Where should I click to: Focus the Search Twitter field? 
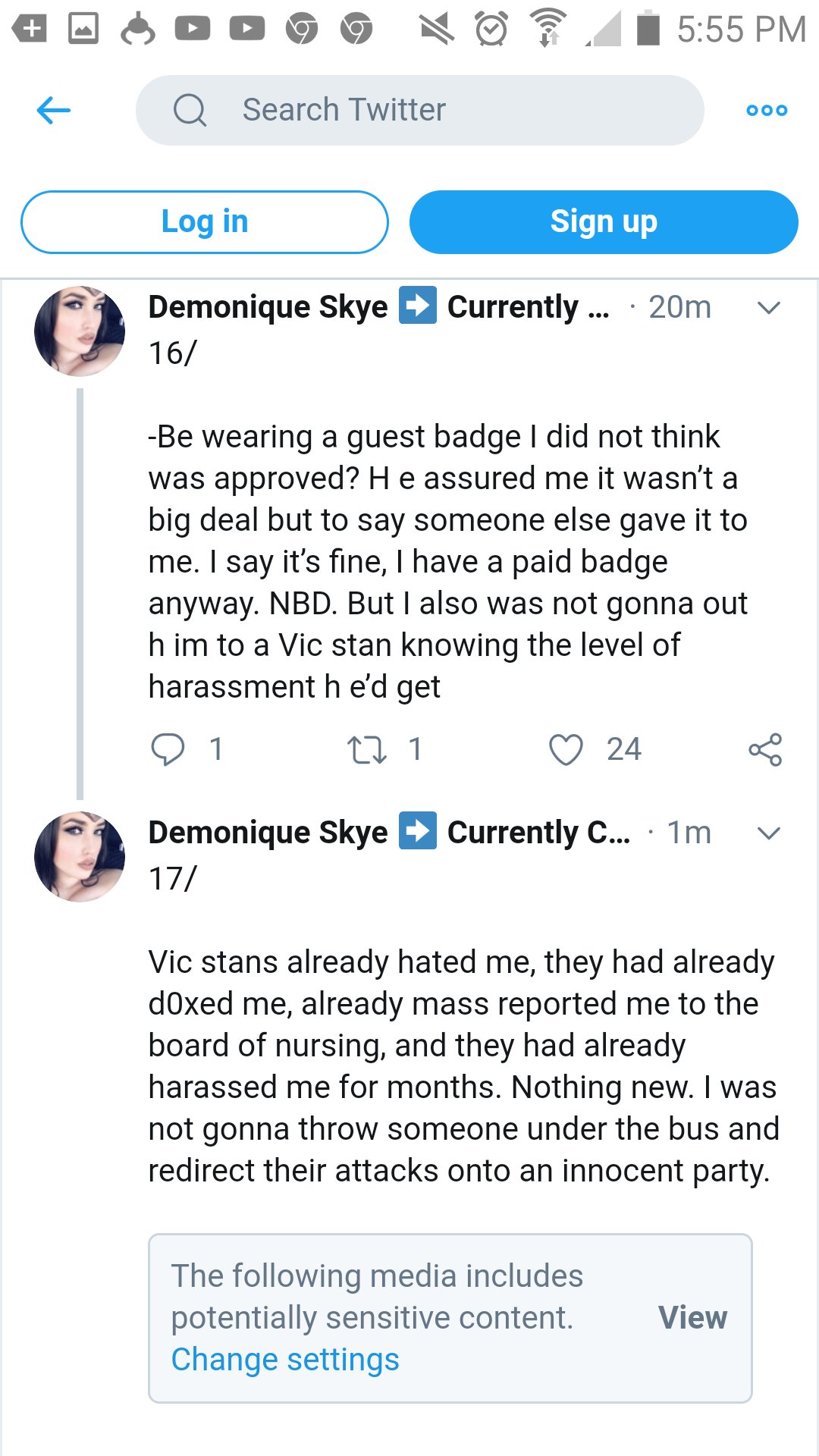click(x=420, y=111)
